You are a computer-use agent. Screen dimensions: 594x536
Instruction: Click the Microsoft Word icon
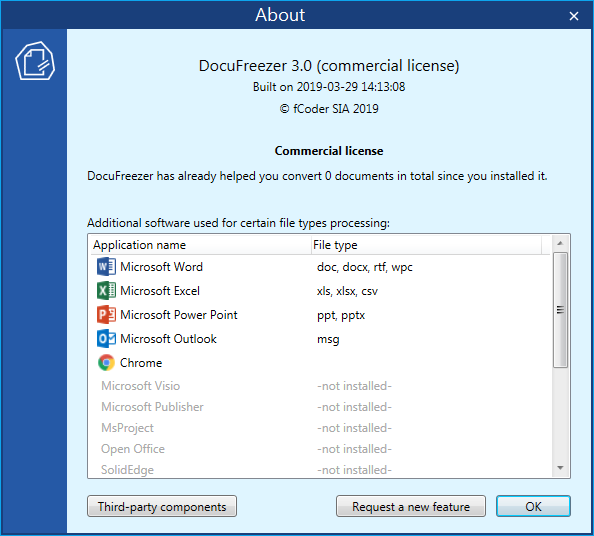click(x=106, y=267)
